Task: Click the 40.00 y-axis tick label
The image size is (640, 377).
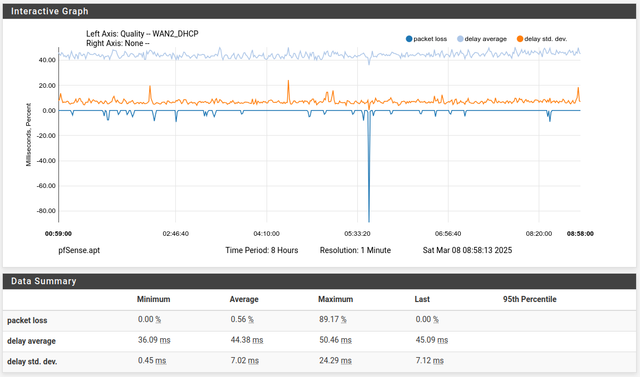Action: coord(47,60)
